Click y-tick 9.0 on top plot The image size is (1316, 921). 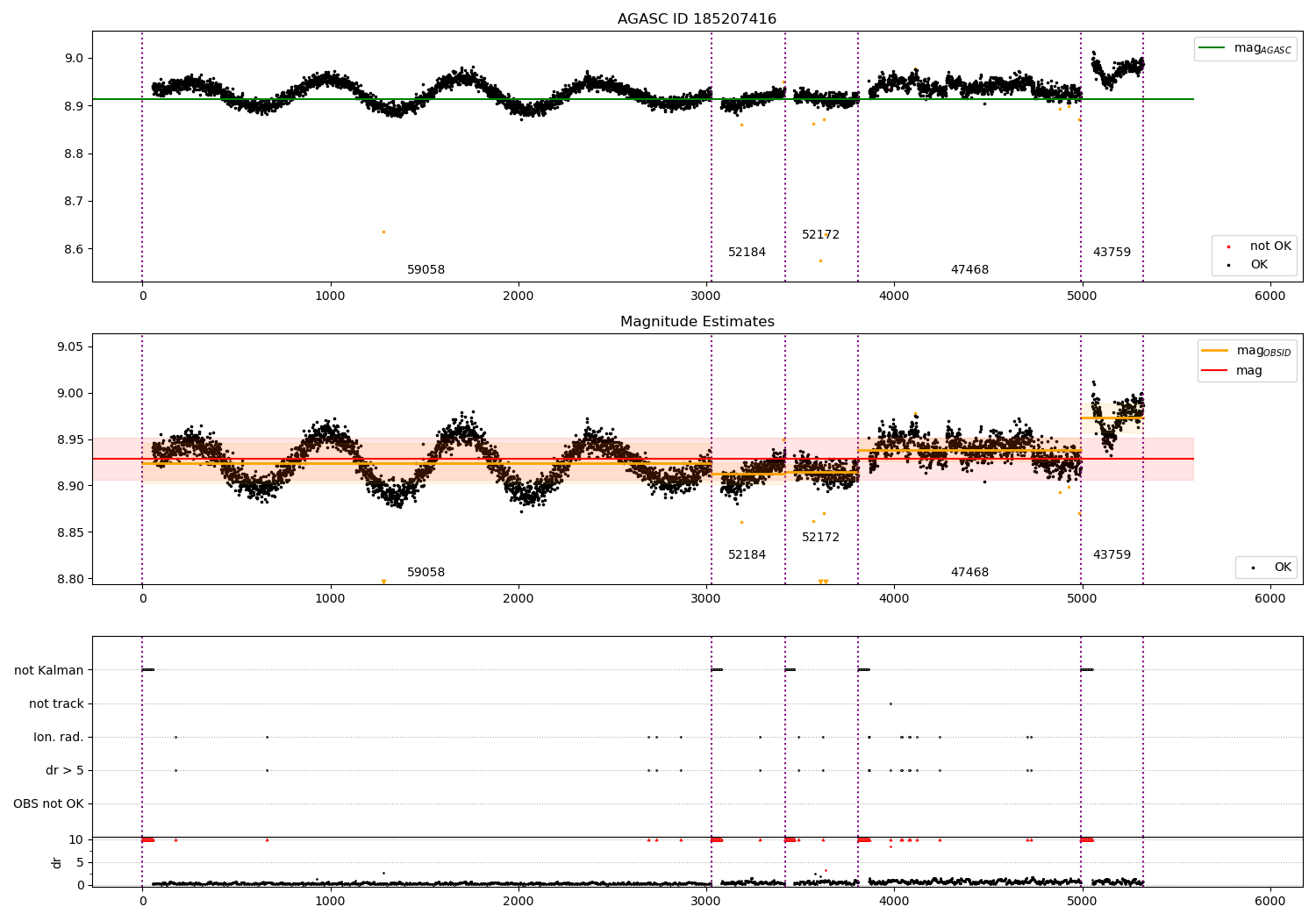pos(73,59)
